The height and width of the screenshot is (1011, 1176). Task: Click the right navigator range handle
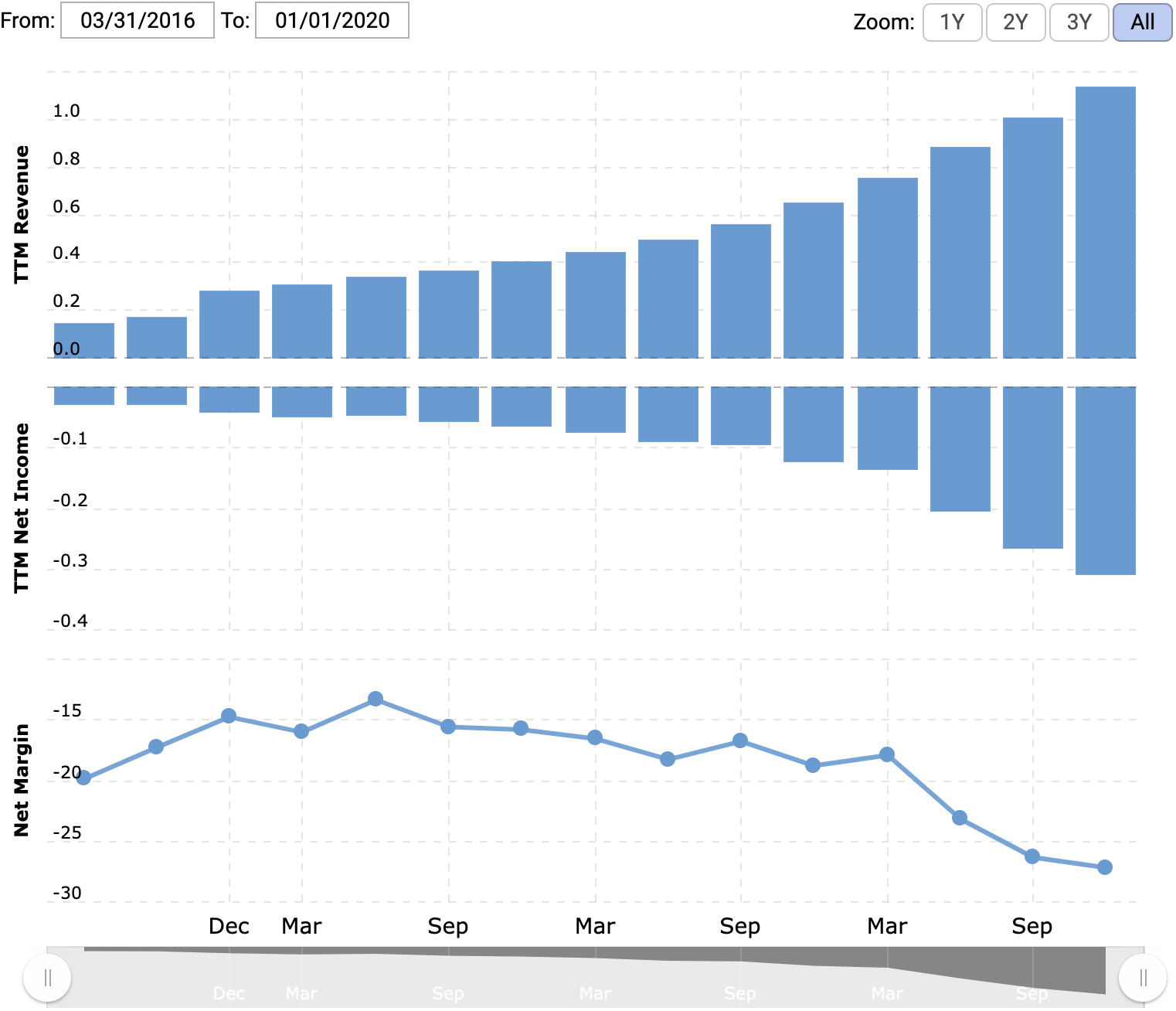coord(1143,978)
